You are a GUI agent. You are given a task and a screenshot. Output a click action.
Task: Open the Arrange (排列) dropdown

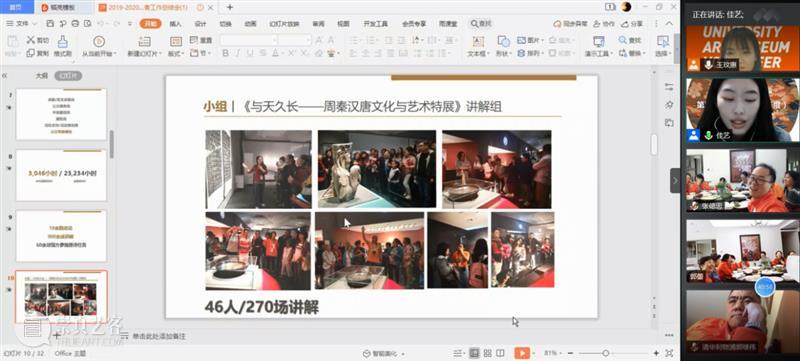pyautogui.click(x=530, y=53)
